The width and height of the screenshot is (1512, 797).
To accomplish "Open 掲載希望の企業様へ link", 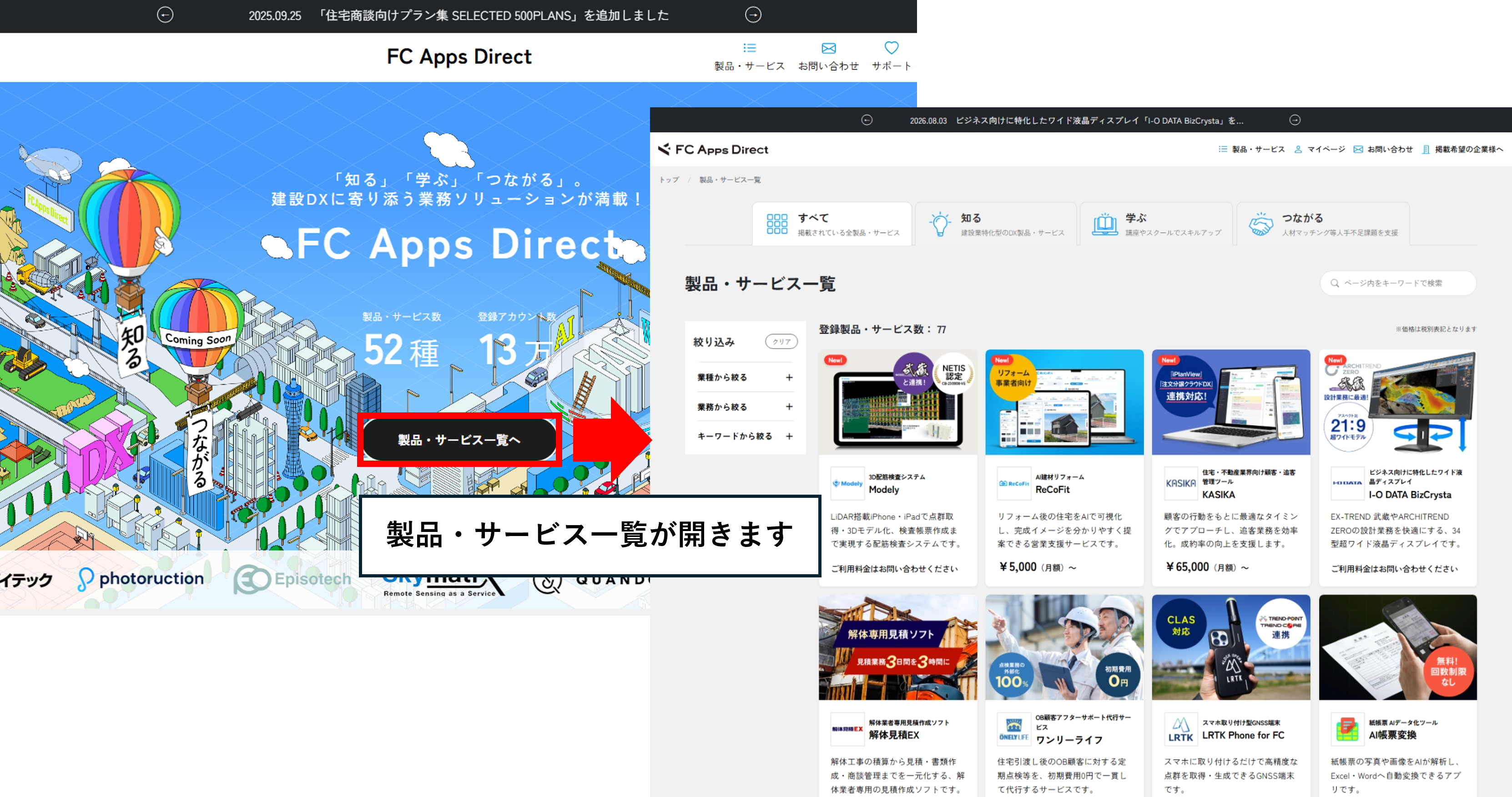I will pyautogui.click(x=1462, y=150).
